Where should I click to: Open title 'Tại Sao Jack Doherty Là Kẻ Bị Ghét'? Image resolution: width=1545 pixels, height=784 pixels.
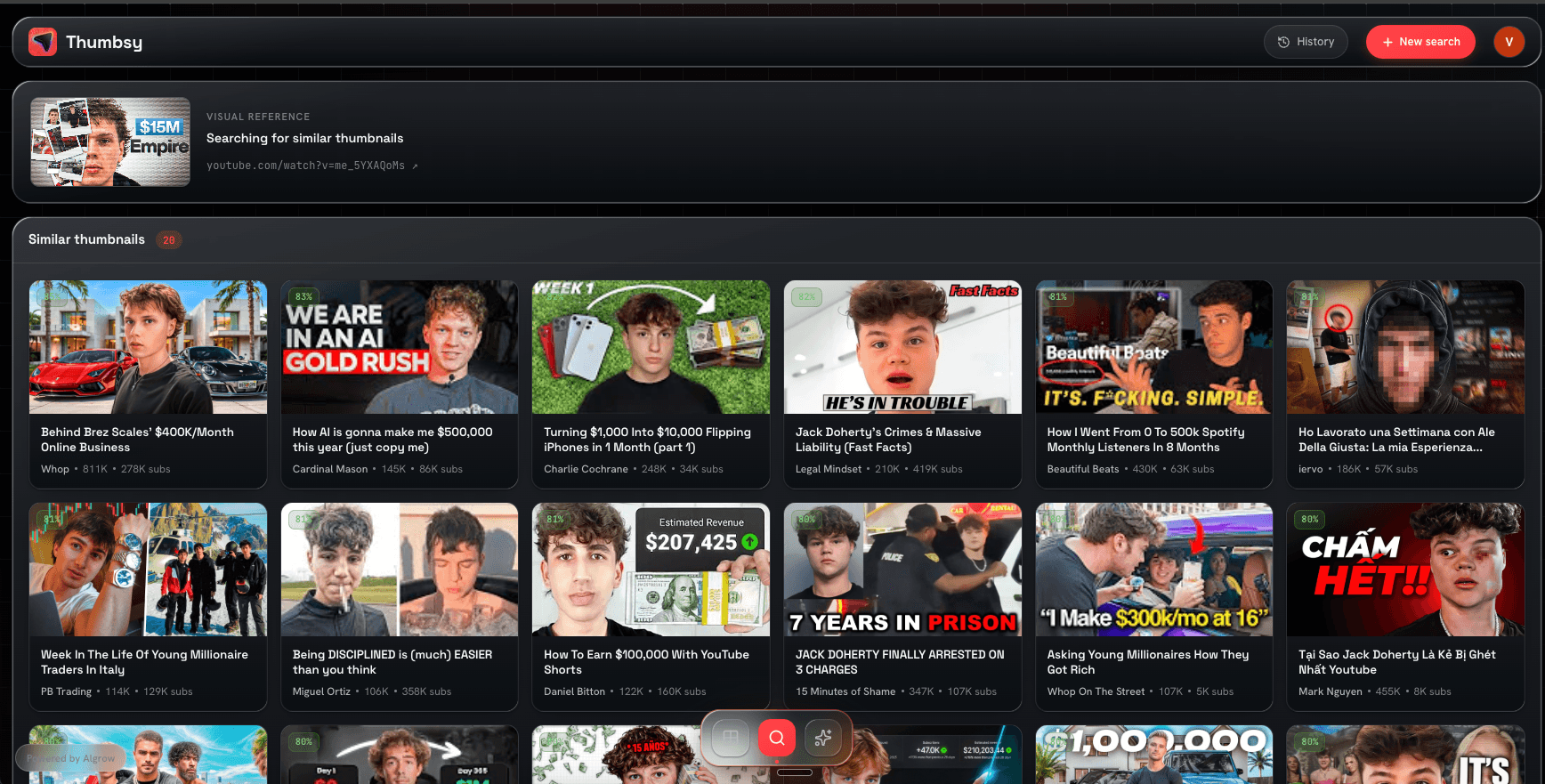1396,662
